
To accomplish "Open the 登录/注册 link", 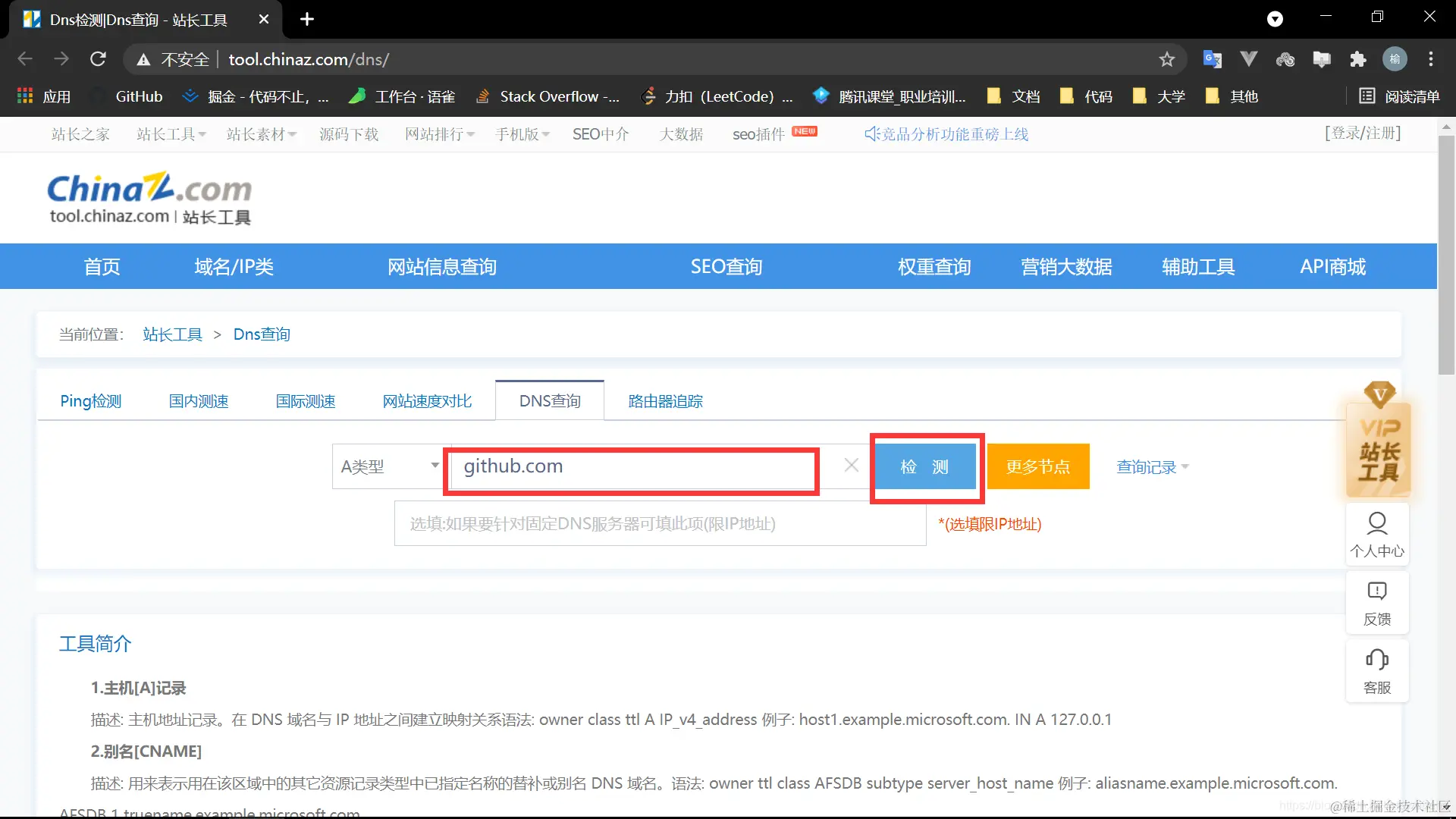I will (x=1363, y=133).
